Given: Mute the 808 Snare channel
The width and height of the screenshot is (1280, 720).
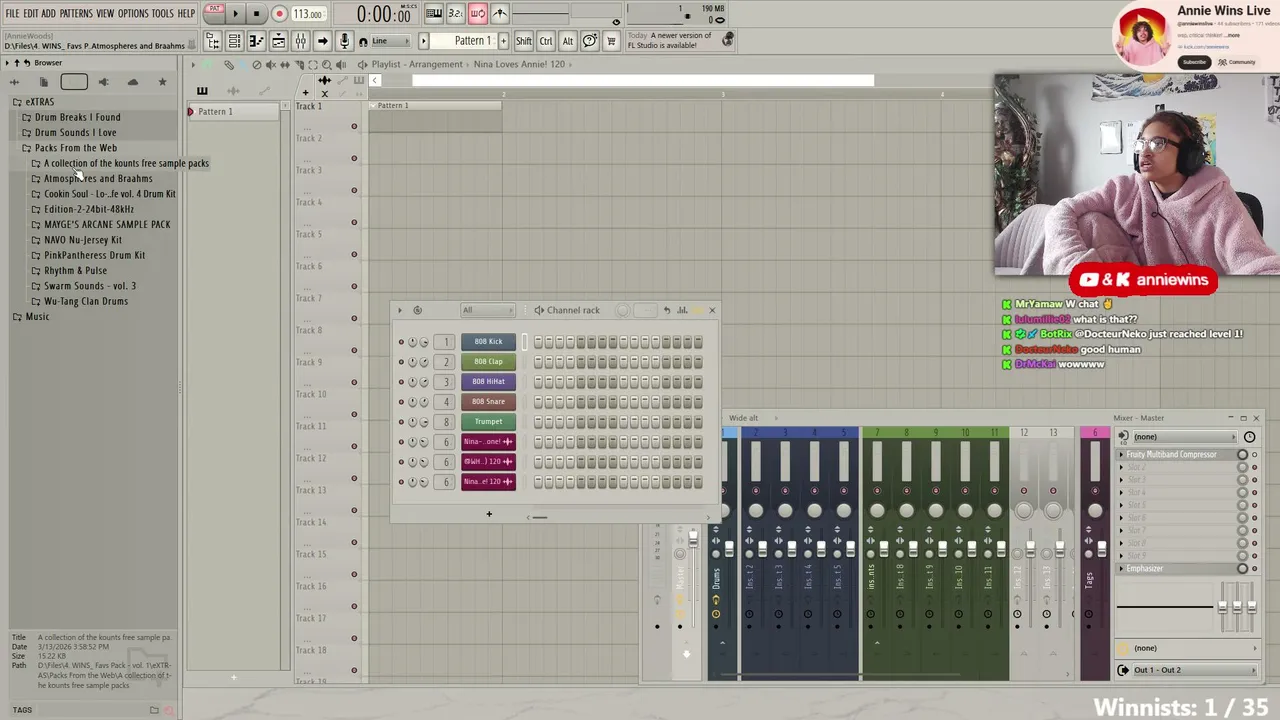Looking at the screenshot, I should (x=401, y=402).
